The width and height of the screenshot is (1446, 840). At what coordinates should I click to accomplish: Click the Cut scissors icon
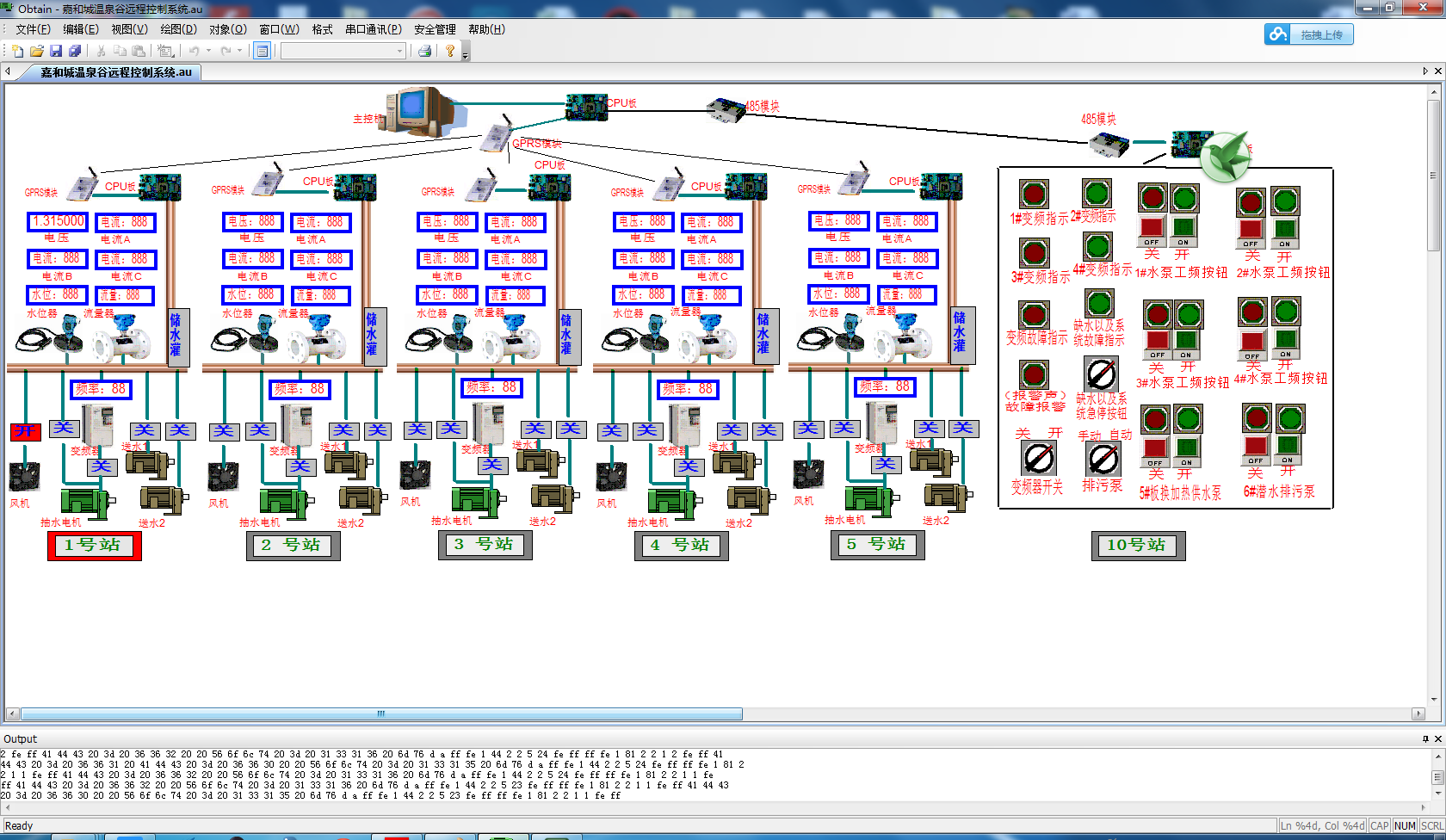pyautogui.click(x=102, y=51)
